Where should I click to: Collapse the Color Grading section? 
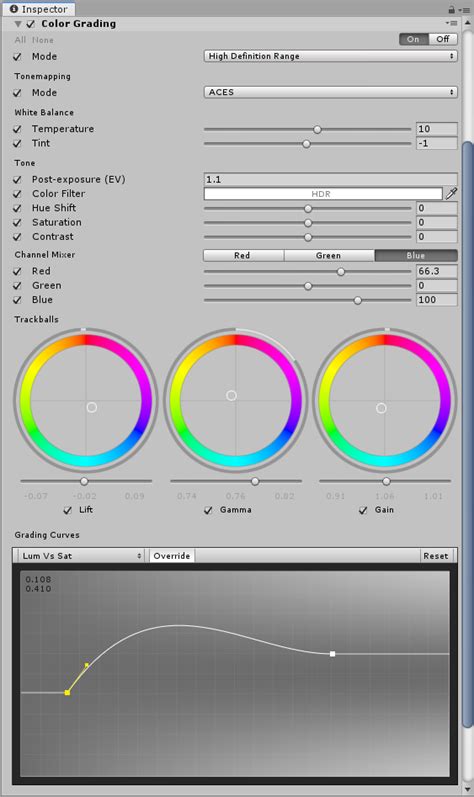[18, 24]
